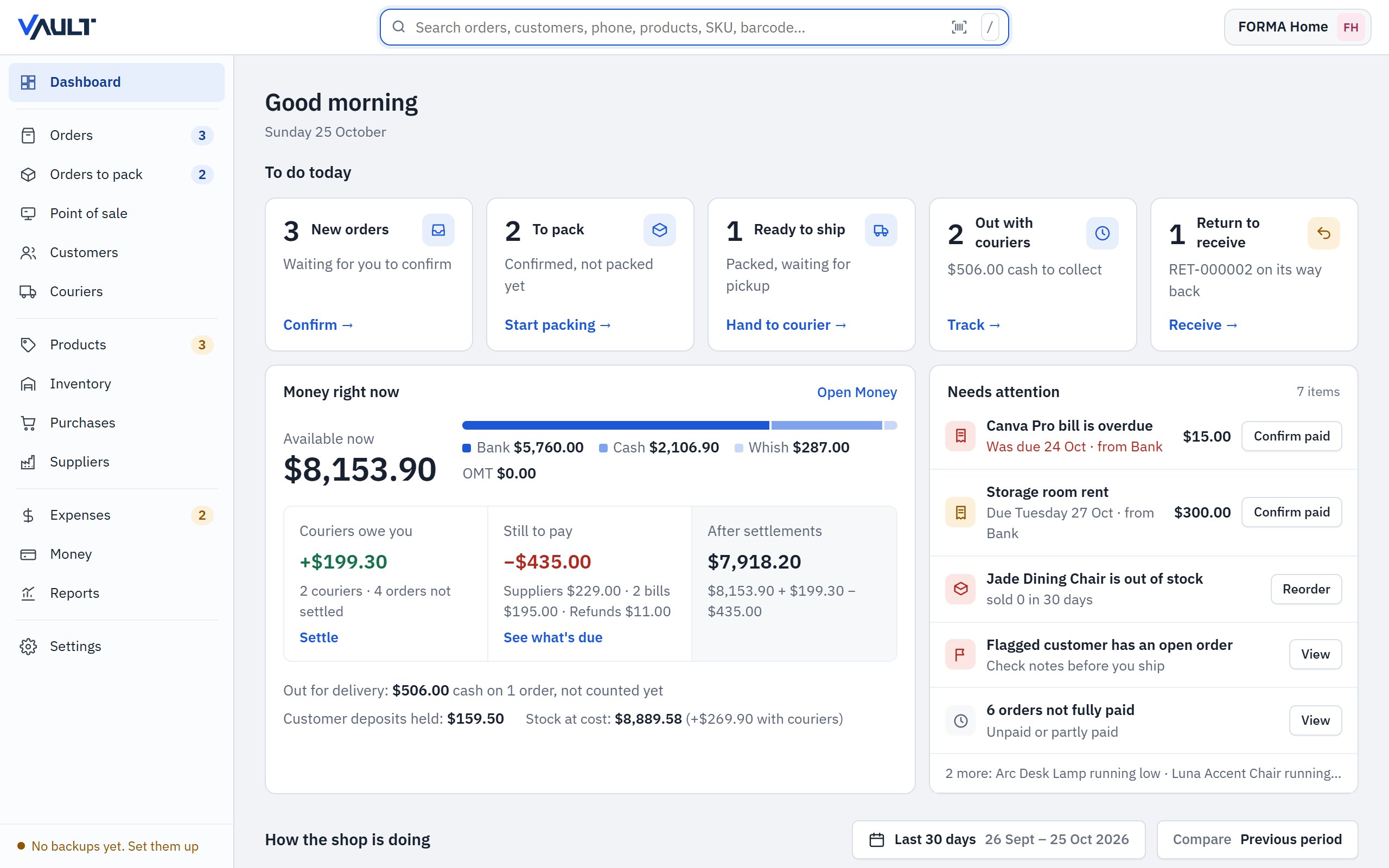Screen dimensions: 1389x868
Task: Click the Confirm link for new orders
Action: pos(318,325)
